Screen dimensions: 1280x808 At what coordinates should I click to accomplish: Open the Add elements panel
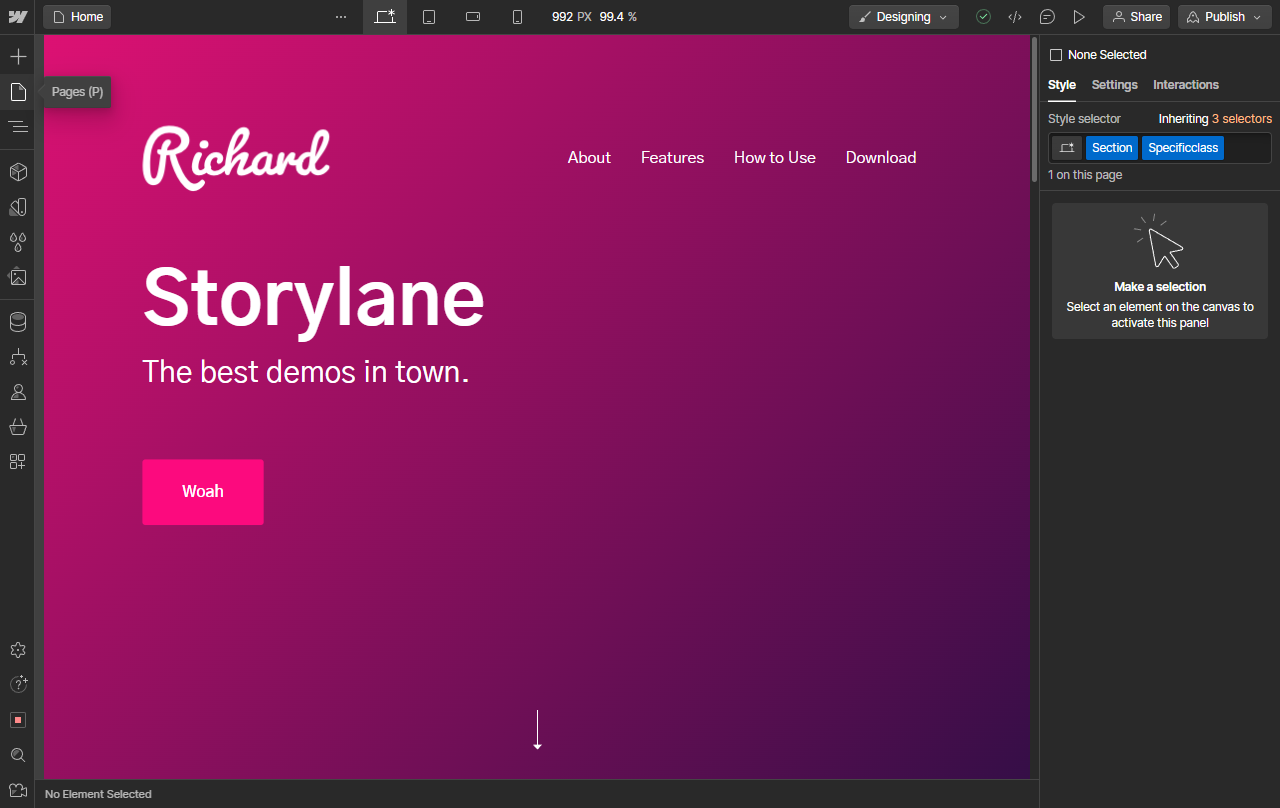(x=18, y=56)
